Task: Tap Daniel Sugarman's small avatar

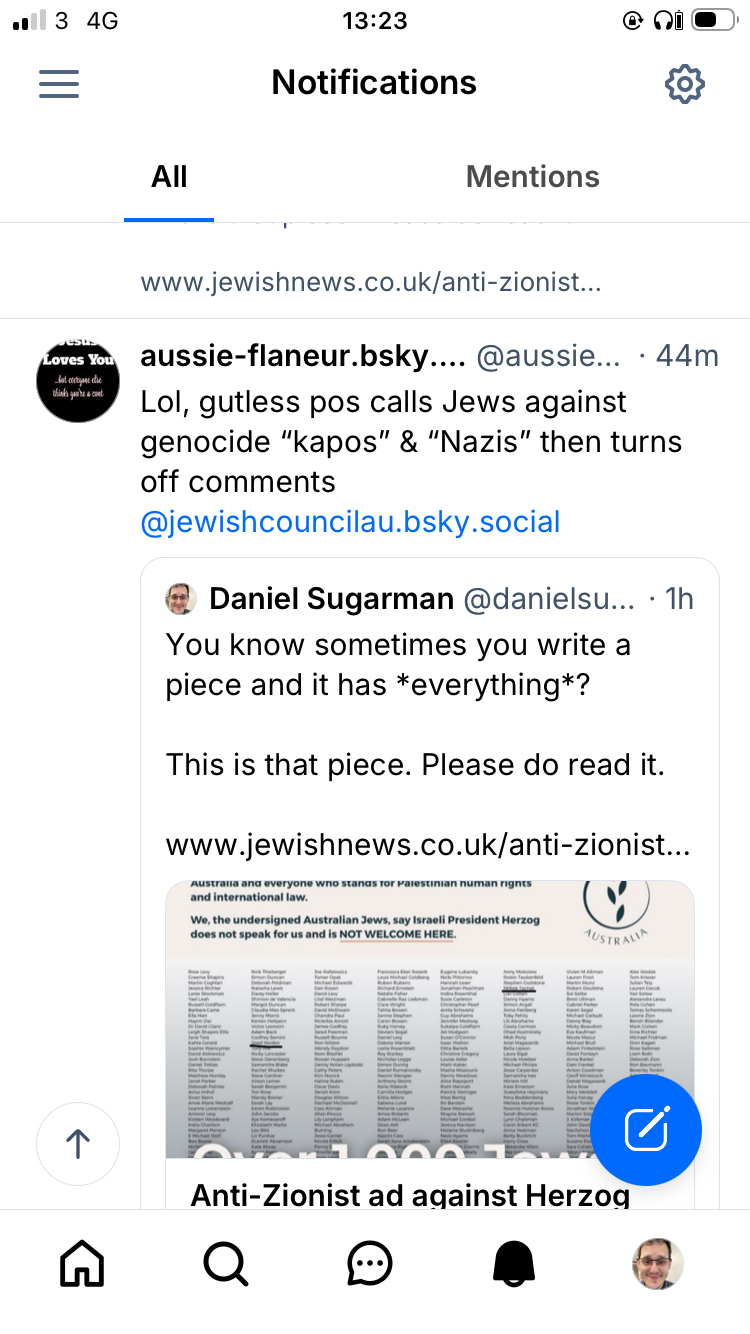Action: pos(182,599)
